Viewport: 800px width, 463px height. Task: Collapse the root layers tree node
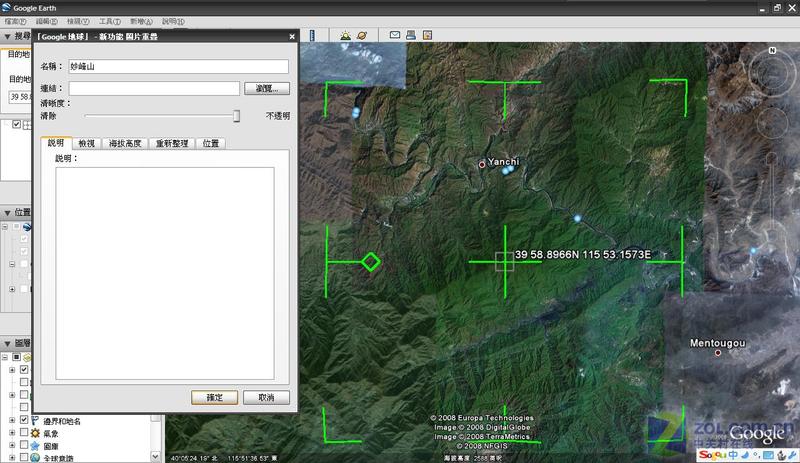[5, 357]
